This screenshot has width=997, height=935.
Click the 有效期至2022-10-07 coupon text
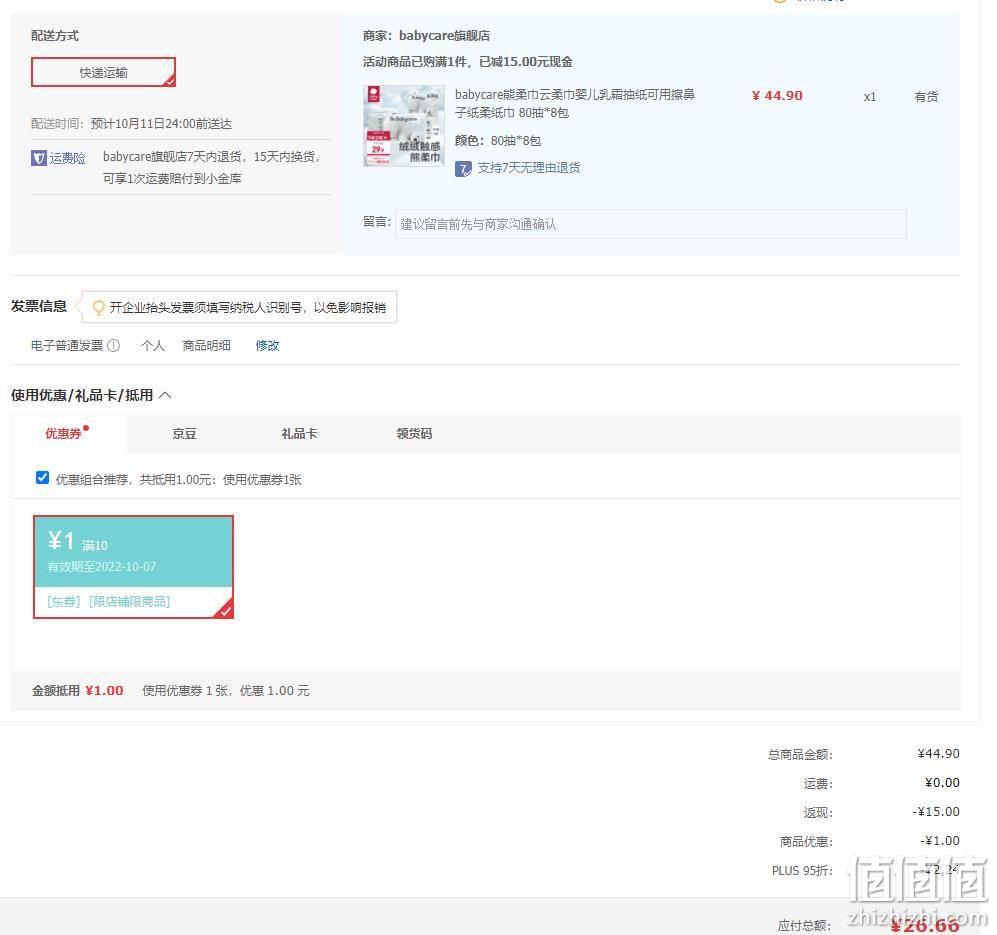(x=102, y=567)
